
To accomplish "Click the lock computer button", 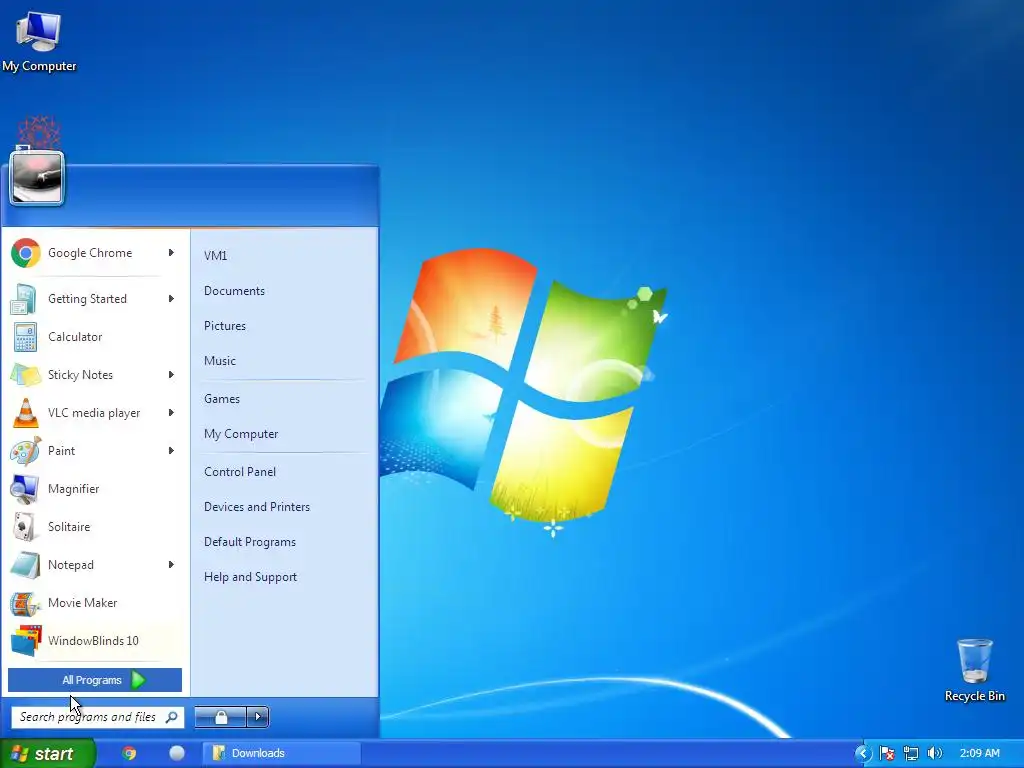I will [x=221, y=717].
